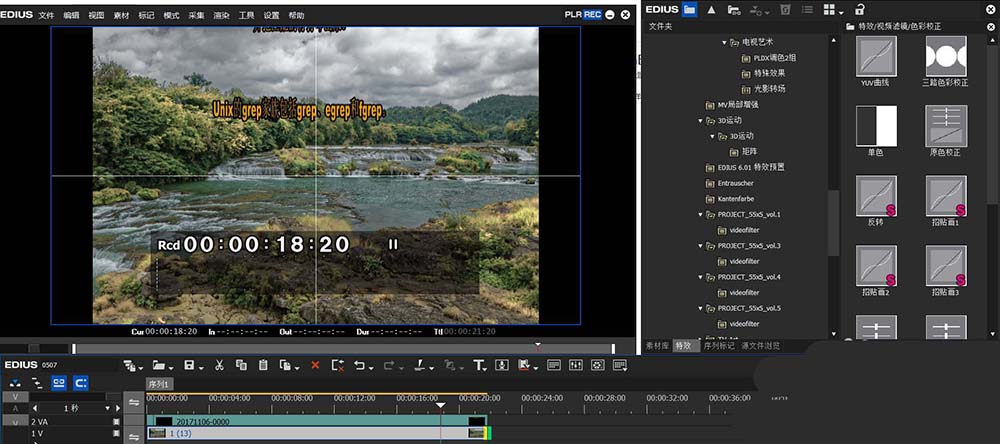Click the create title T icon
Image resolution: width=1000 pixels, height=444 pixels.
pos(478,365)
